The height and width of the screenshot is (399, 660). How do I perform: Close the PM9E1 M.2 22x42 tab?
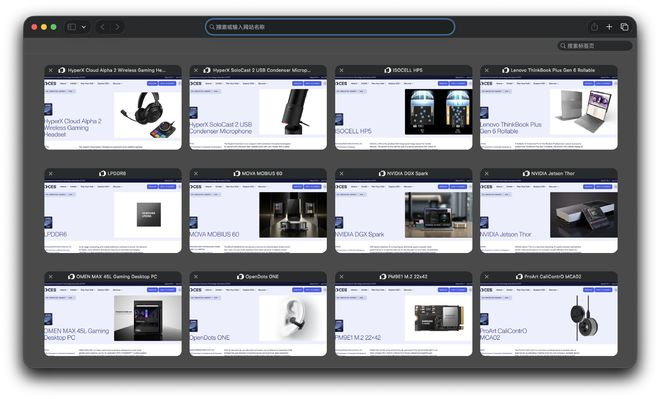341,277
